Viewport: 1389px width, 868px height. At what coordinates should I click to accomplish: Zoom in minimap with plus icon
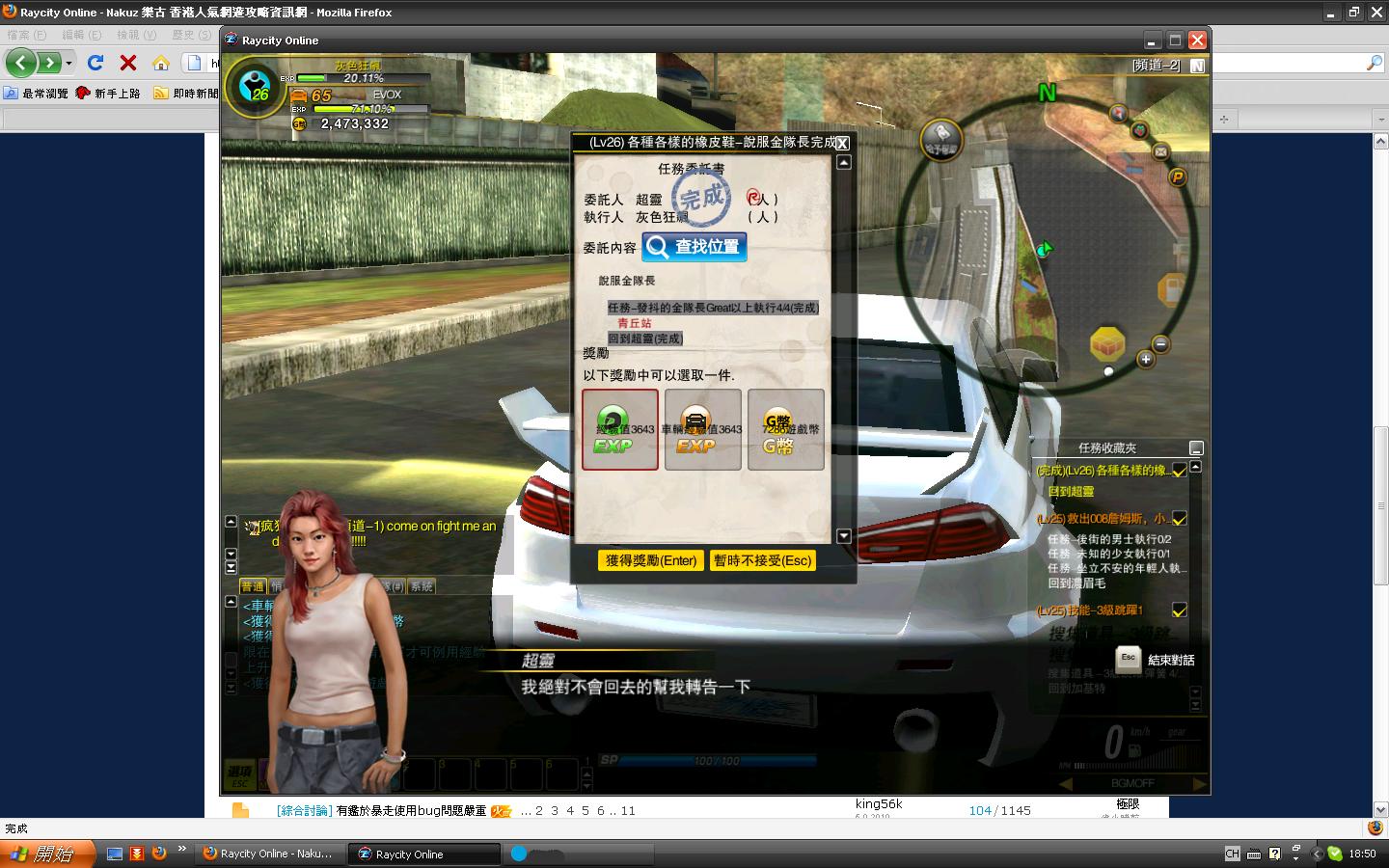coord(1145,360)
